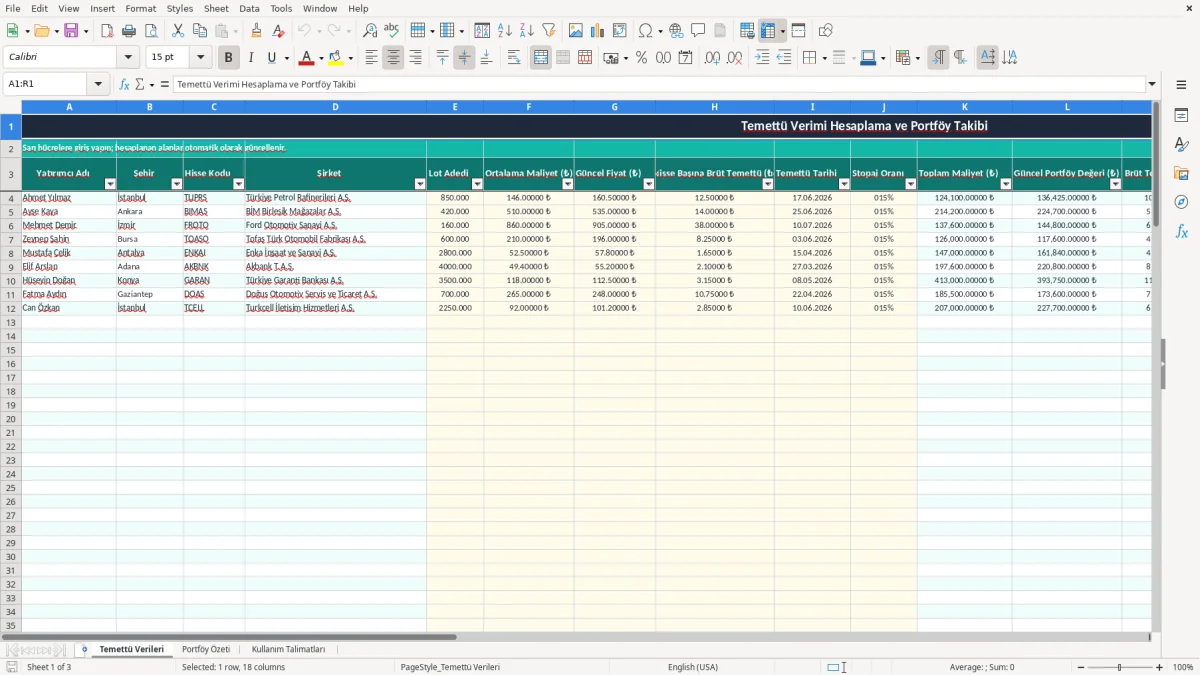Click Sort Descending icon

pyautogui.click(x=527, y=31)
